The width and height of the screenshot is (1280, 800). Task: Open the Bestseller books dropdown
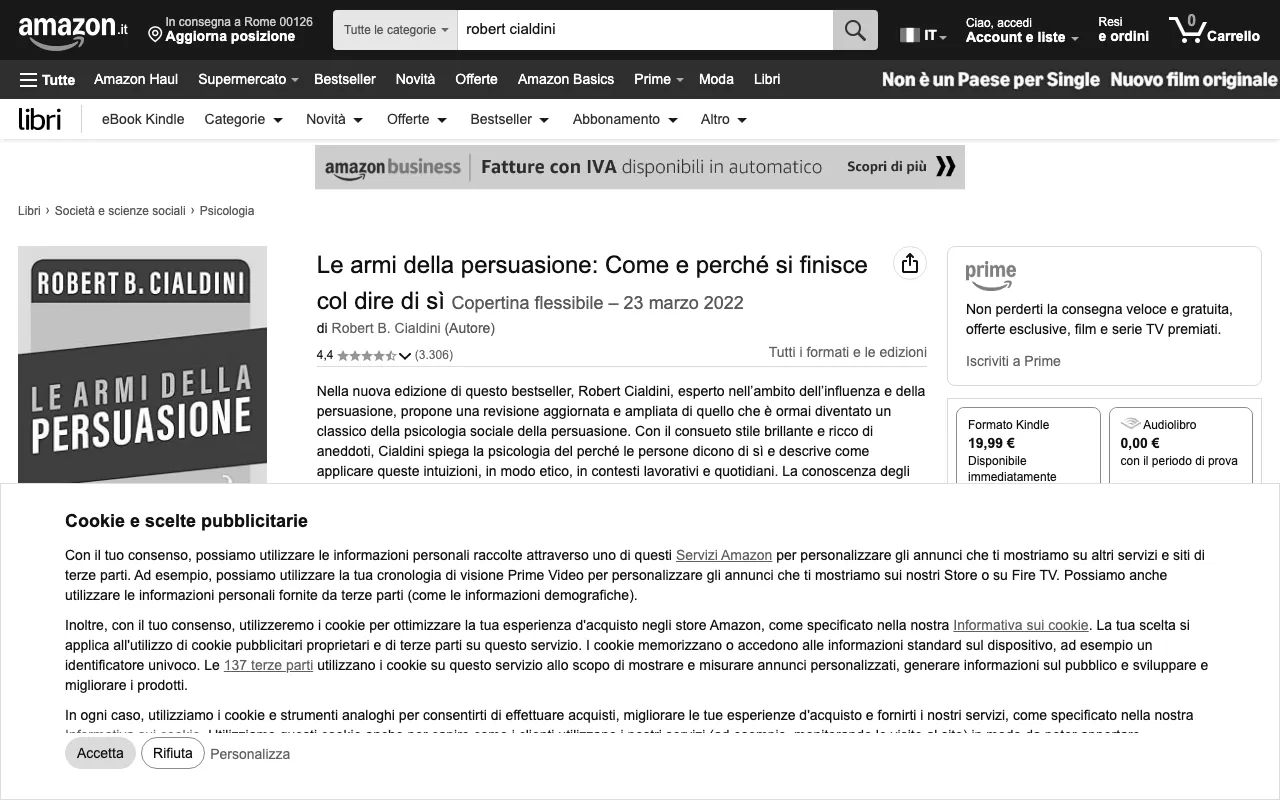[510, 119]
